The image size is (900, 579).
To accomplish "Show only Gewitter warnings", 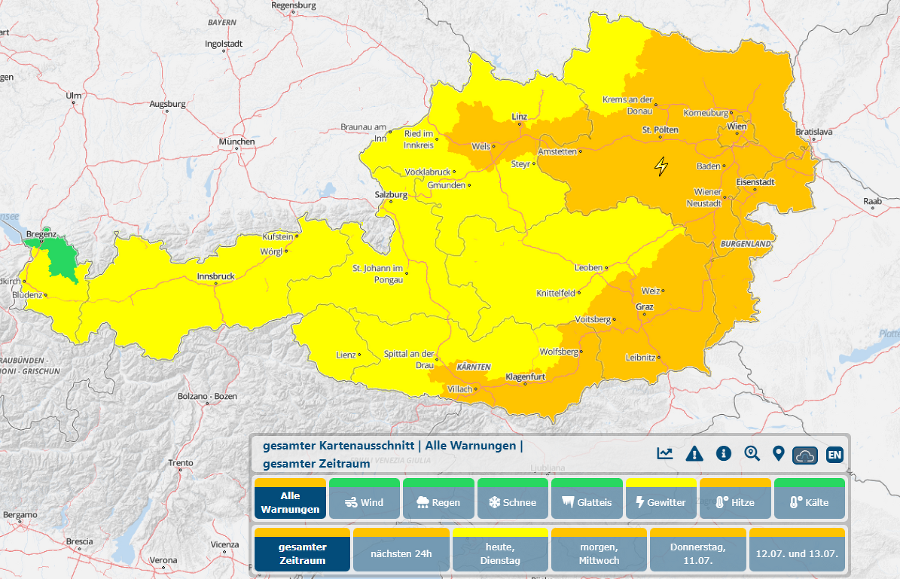I will (659, 501).
